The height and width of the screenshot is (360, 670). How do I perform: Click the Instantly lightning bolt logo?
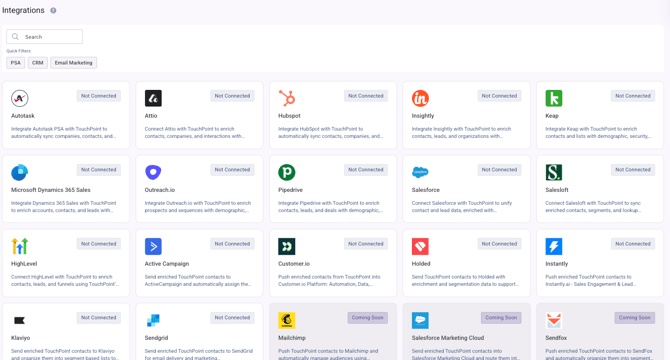point(554,246)
